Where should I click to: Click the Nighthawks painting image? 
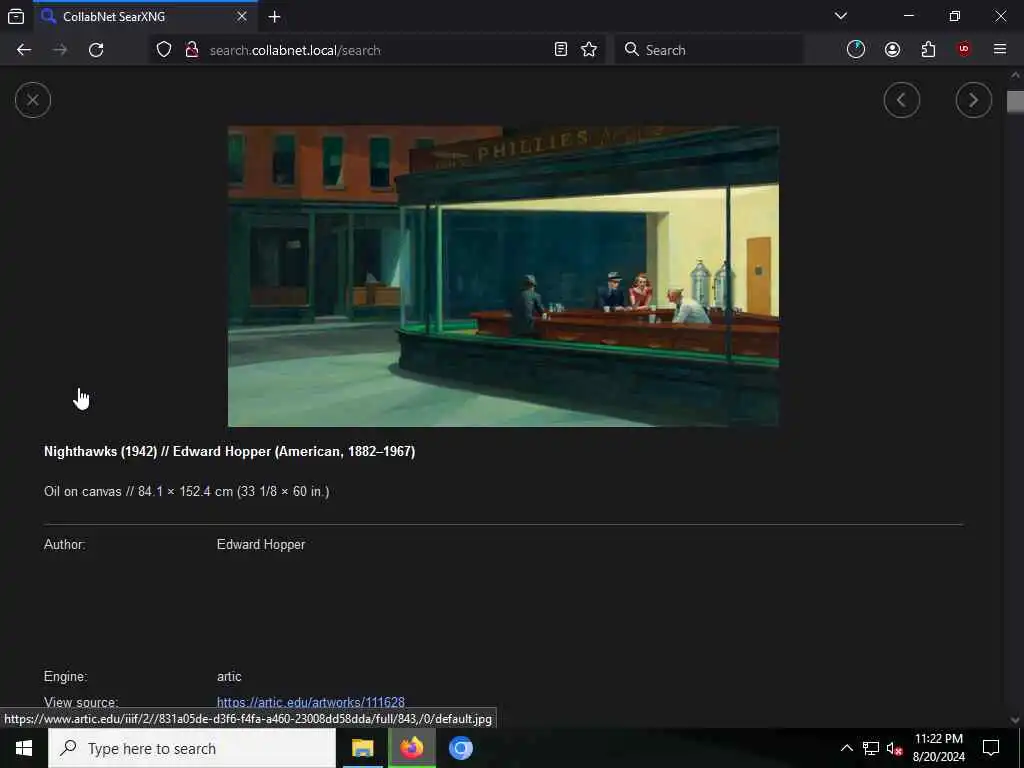pyautogui.click(x=503, y=276)
